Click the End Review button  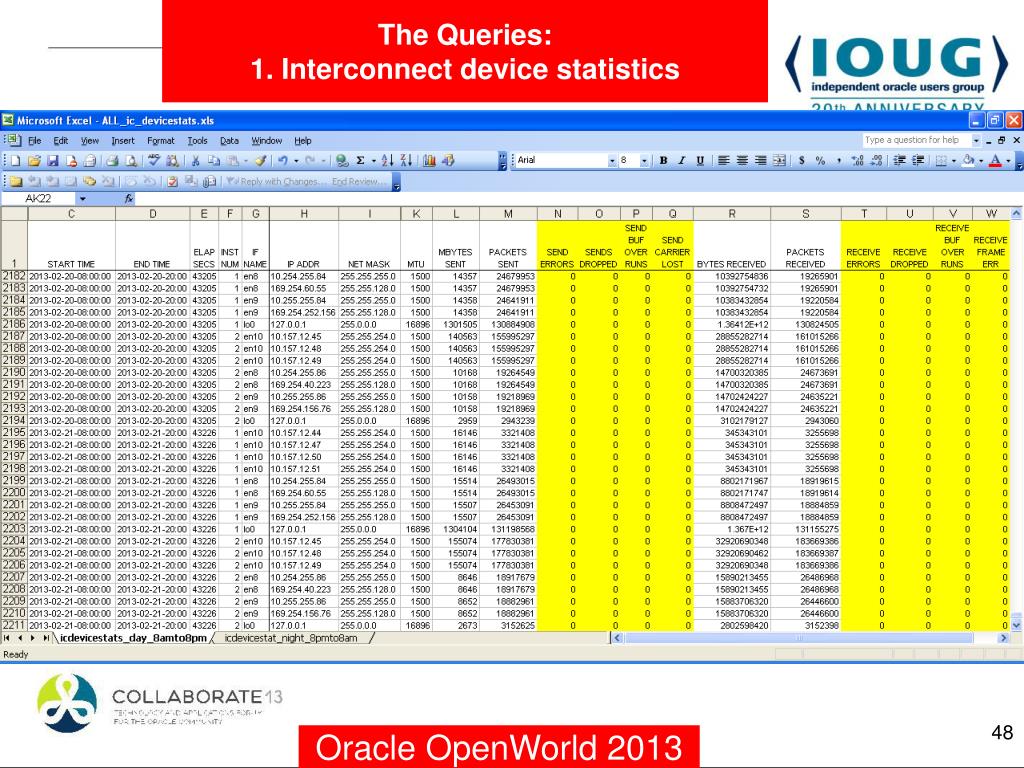pos(359,182)
